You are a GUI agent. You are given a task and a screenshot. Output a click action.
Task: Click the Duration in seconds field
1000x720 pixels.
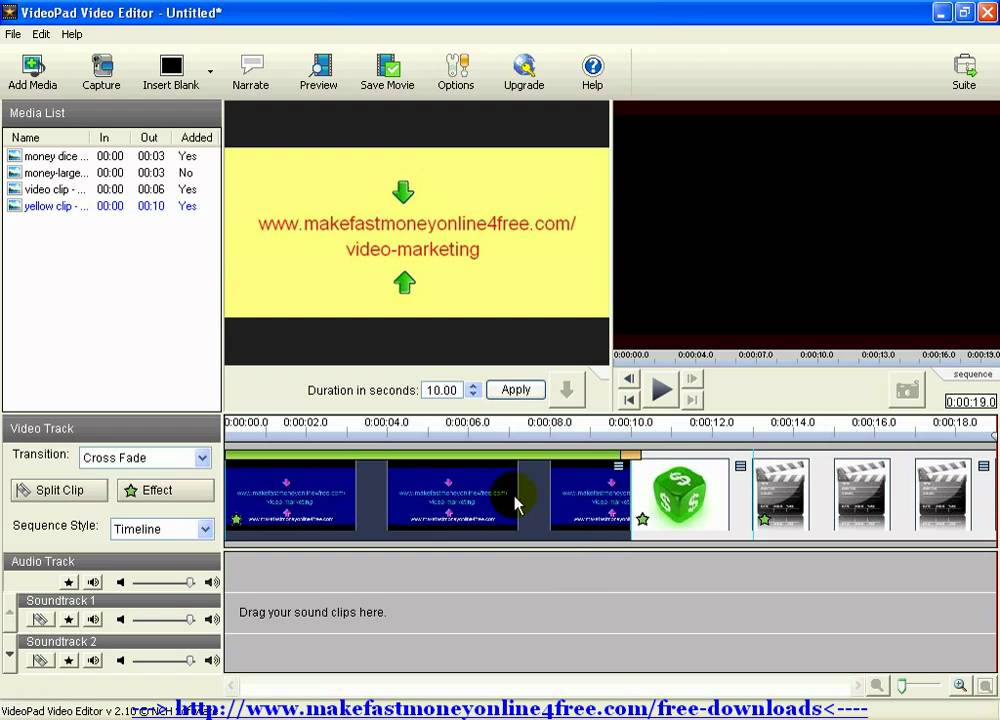click(443, 390)
